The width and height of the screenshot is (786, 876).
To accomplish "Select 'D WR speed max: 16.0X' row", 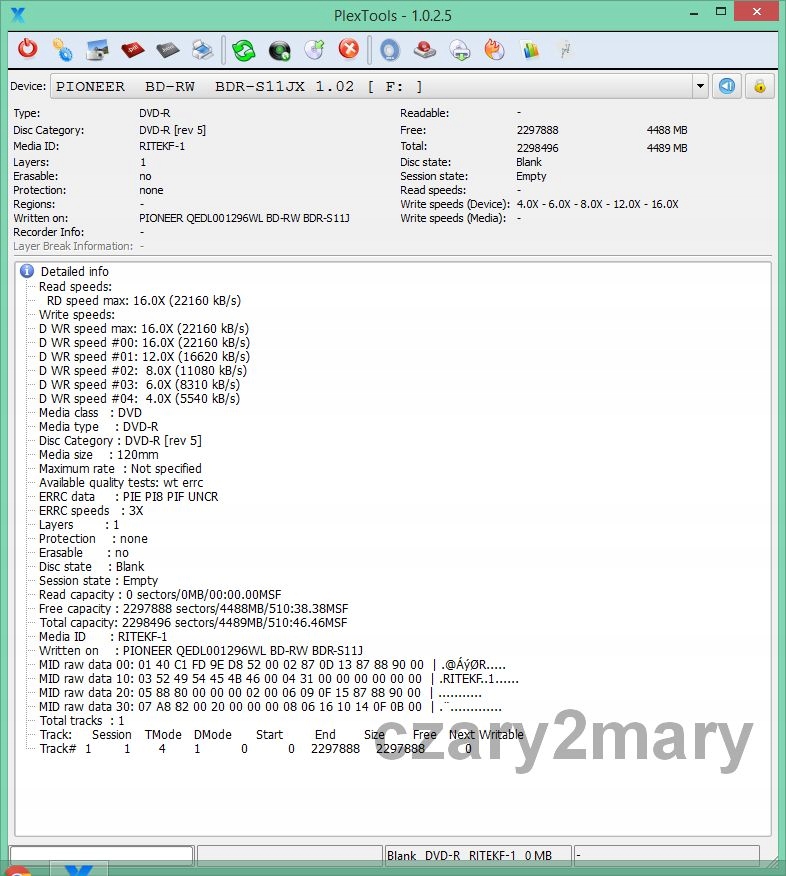I will pos(144,328).
